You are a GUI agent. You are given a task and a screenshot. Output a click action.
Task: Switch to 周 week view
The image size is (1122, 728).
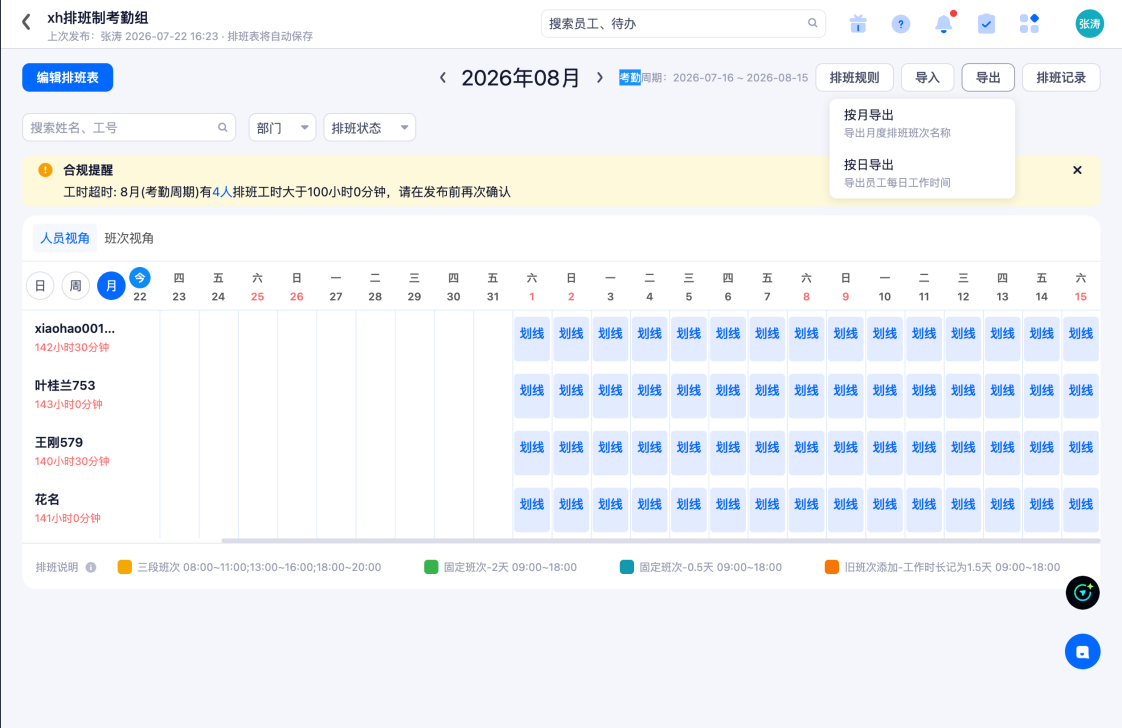point(75,286)
